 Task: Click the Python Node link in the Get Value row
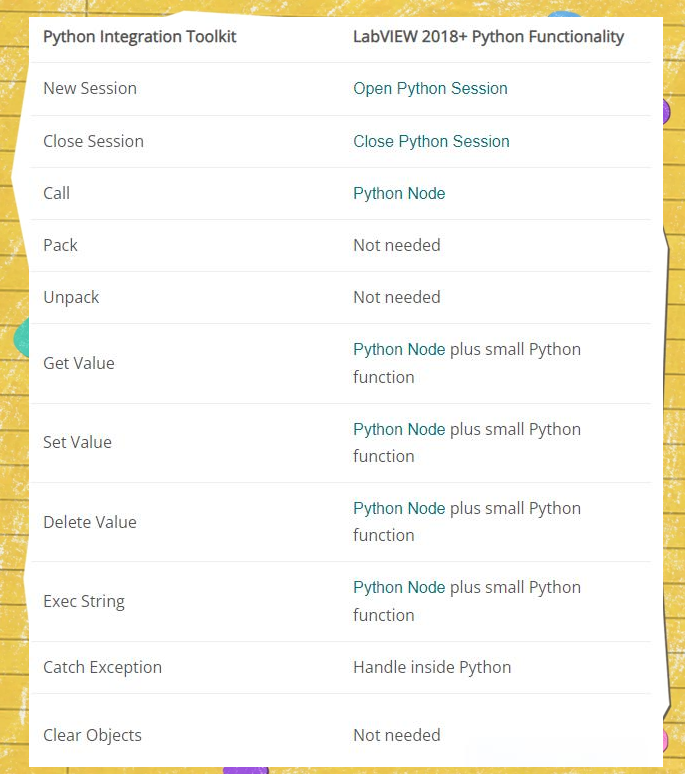[399, 350]
